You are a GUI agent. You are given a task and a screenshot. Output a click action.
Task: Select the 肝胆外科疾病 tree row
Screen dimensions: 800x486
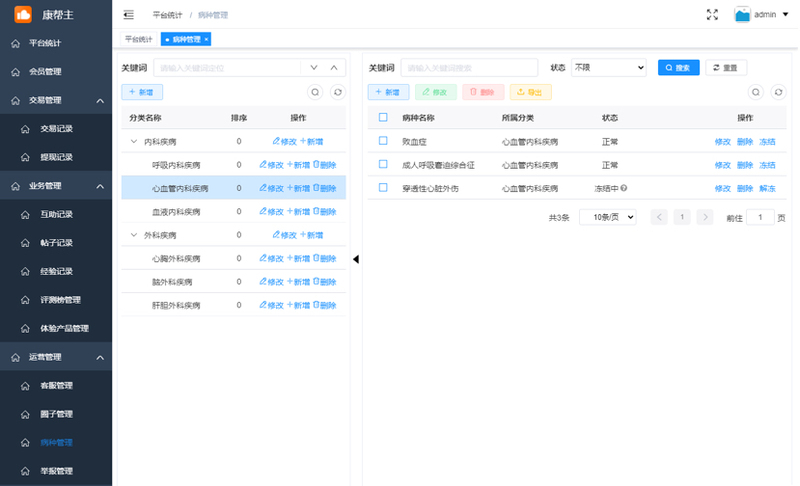[234, 305]
